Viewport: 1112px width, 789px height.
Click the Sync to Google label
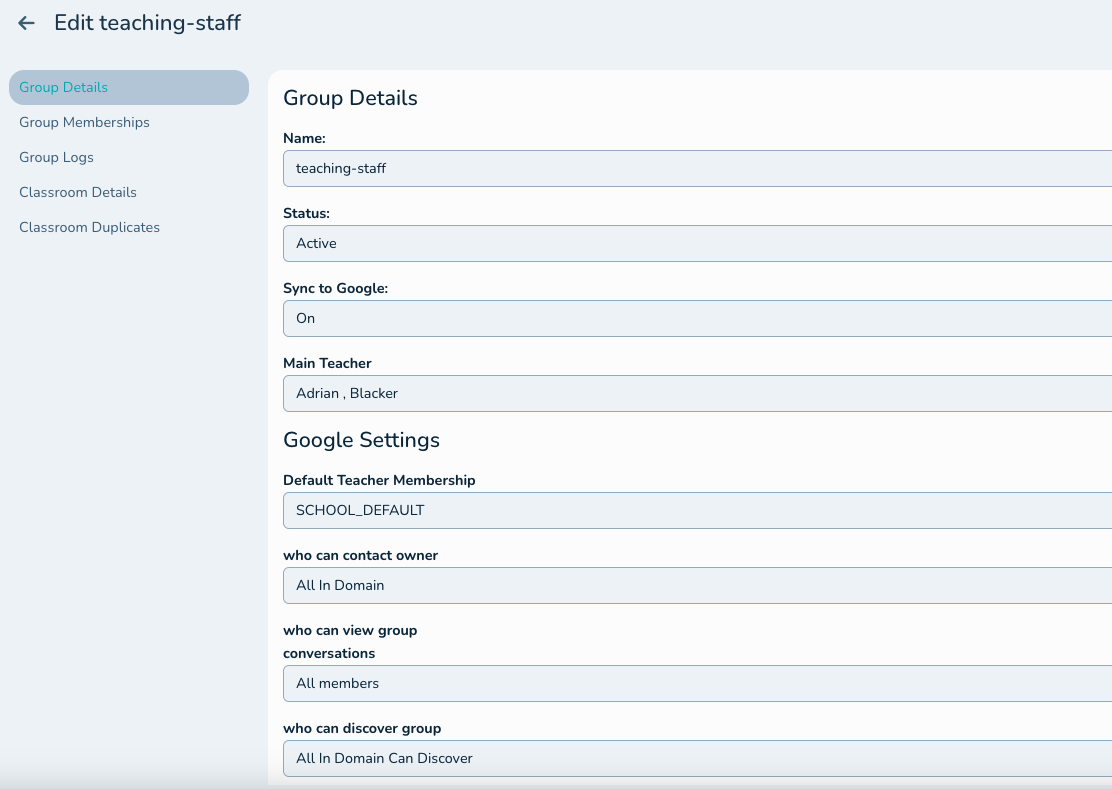point(335,288)
